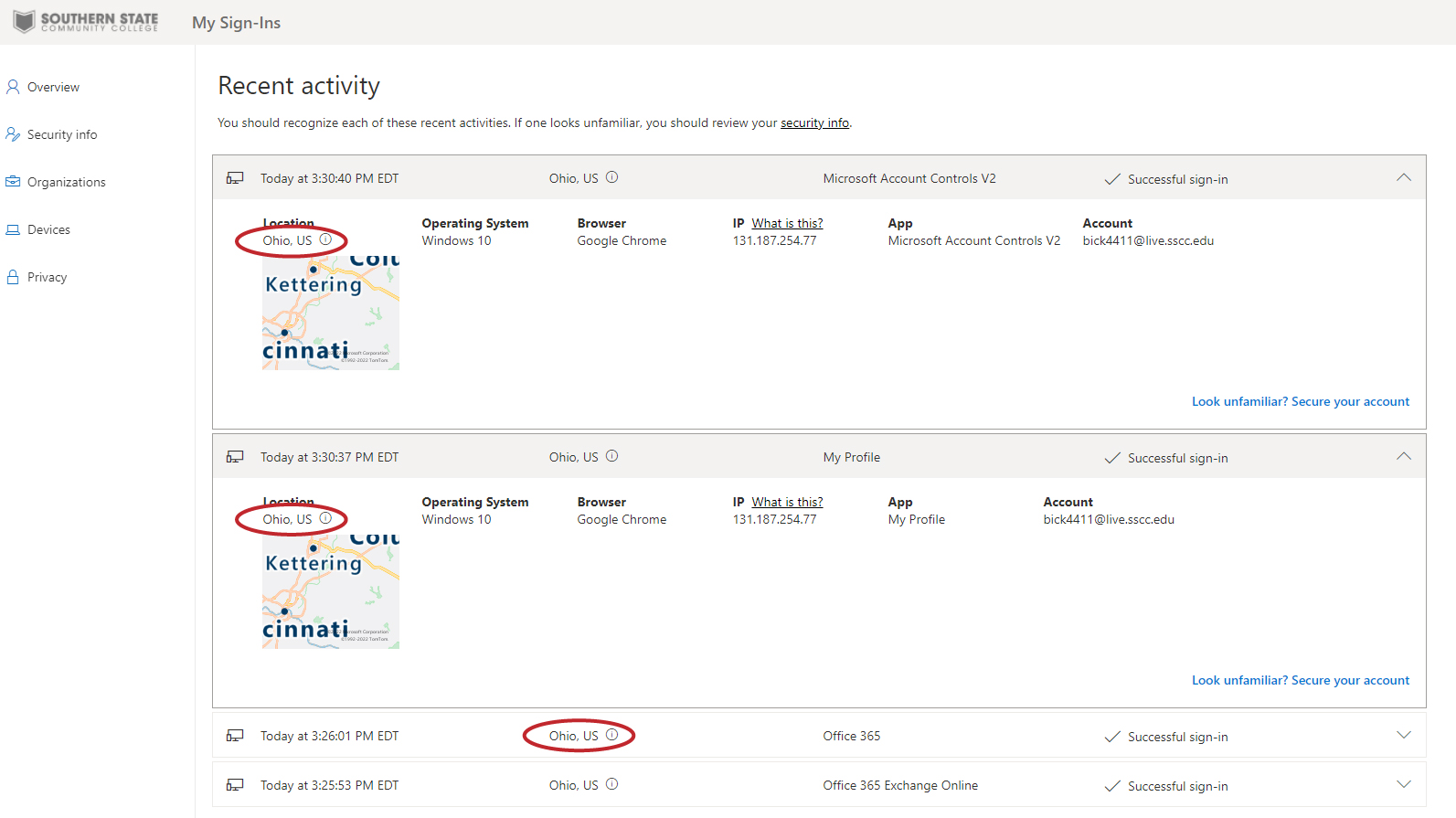Viewport: 1456px width, 818px height.
Task: Click Location info icon in Account Controls details
Action: click(325, 239)
